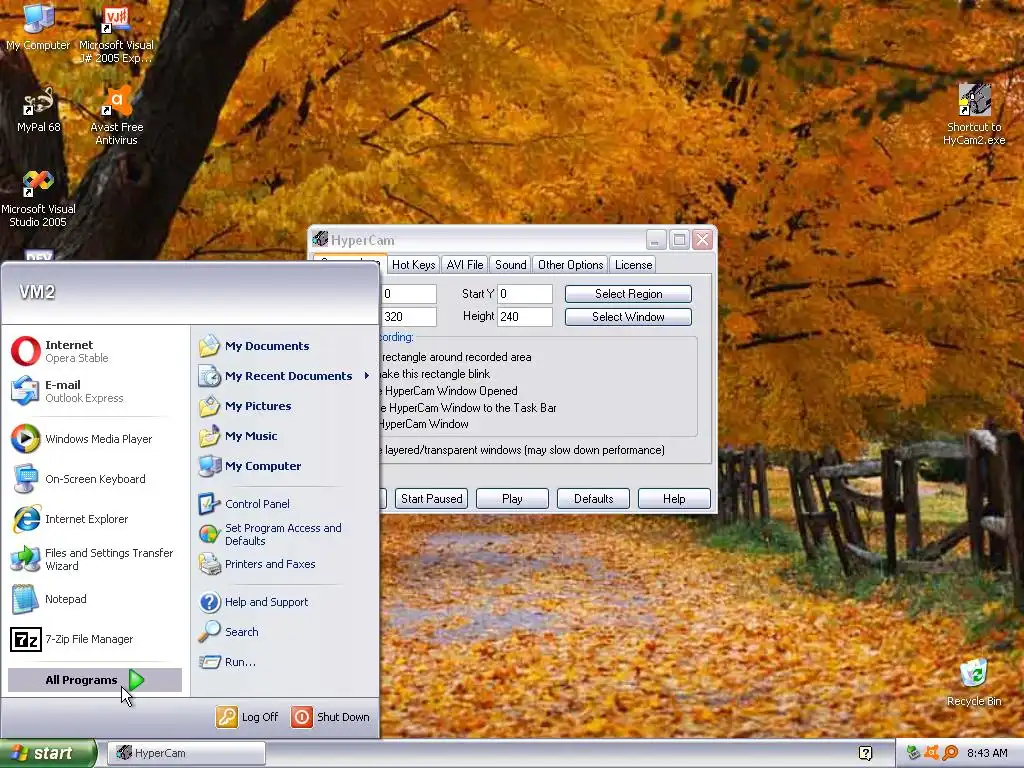The image size is (1024, 768).
Task: Select Microsoft Visual J# 2005 desktop shortcut
Action: pos(116,34)
